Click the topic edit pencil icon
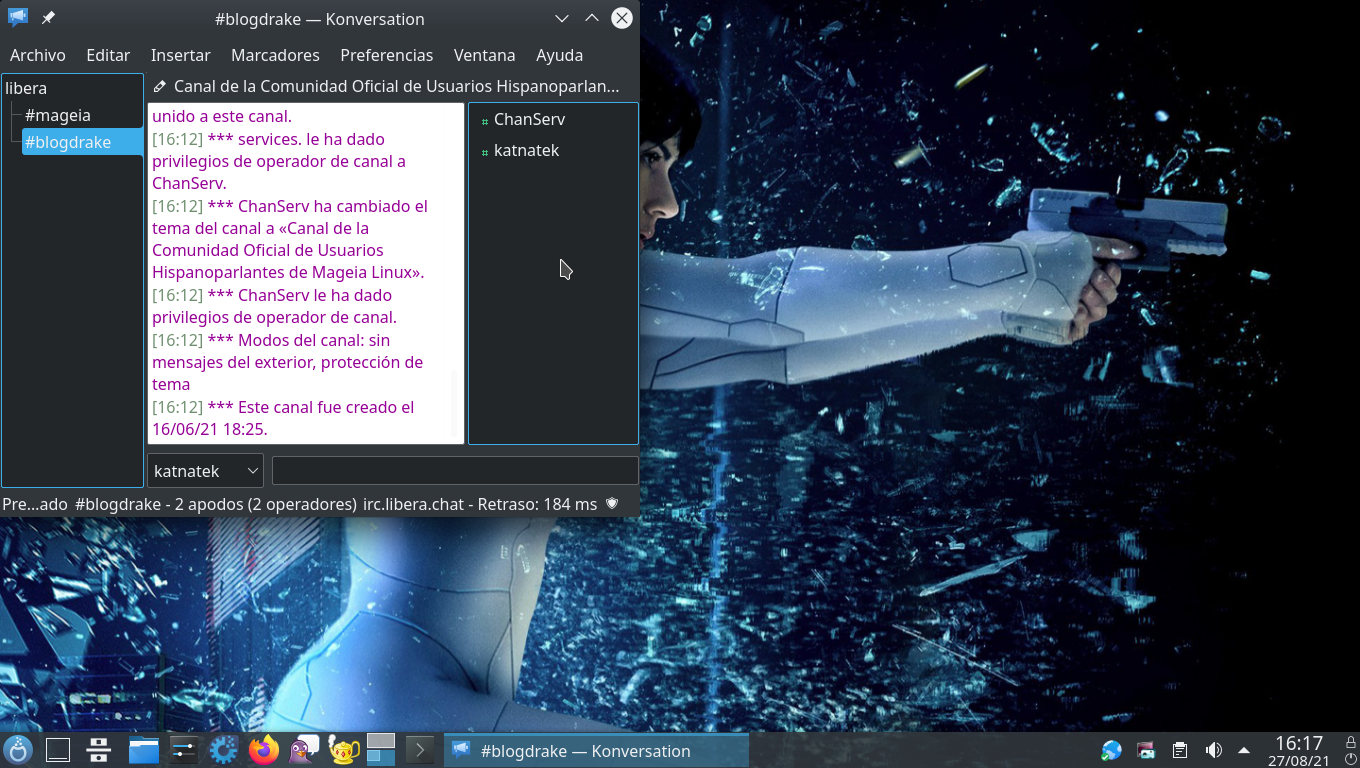The image size is (1360, 768). 159,87
